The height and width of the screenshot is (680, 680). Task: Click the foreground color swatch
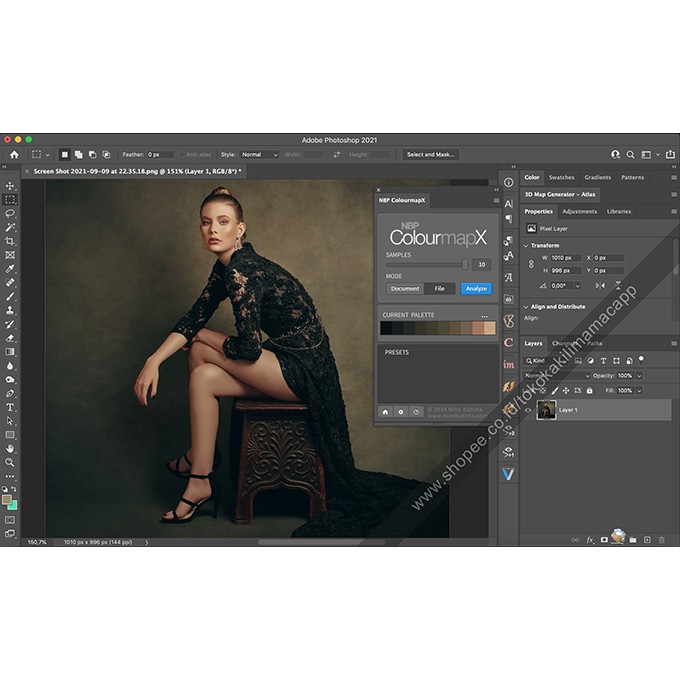(7, 500)
